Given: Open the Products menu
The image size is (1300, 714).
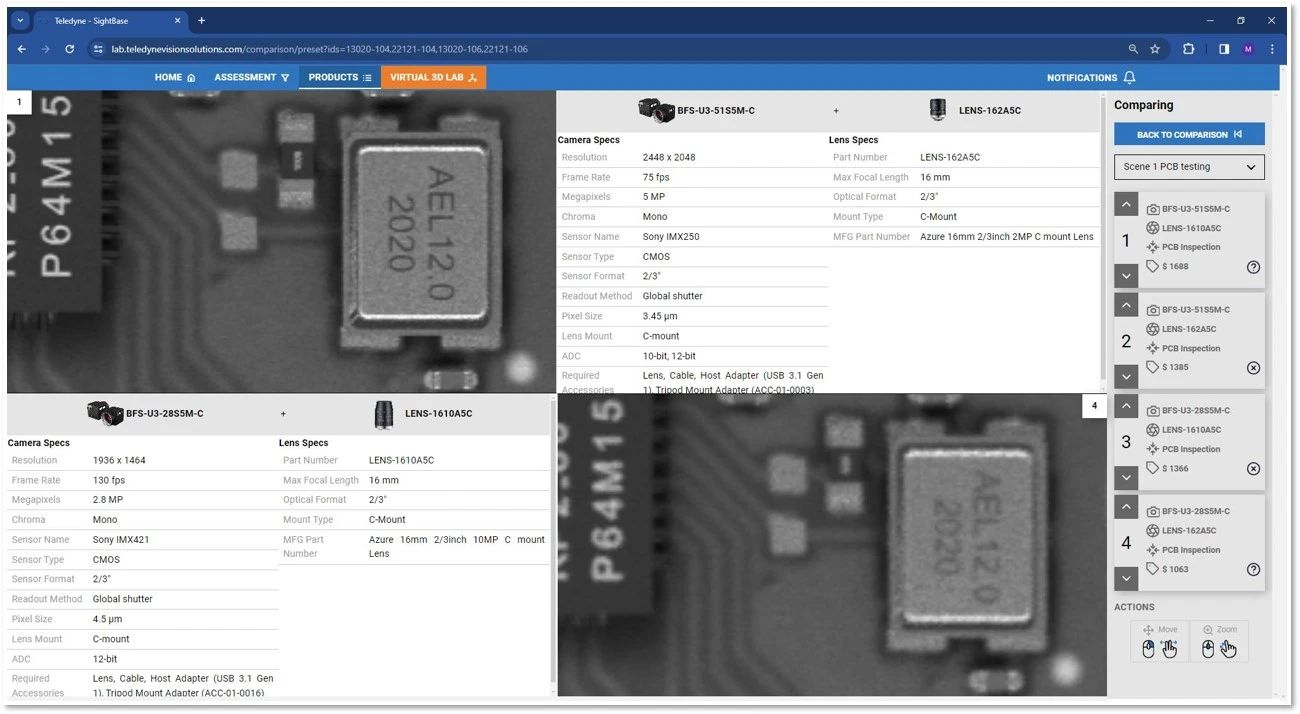Looking at the screenshot, I should (340, 77).
